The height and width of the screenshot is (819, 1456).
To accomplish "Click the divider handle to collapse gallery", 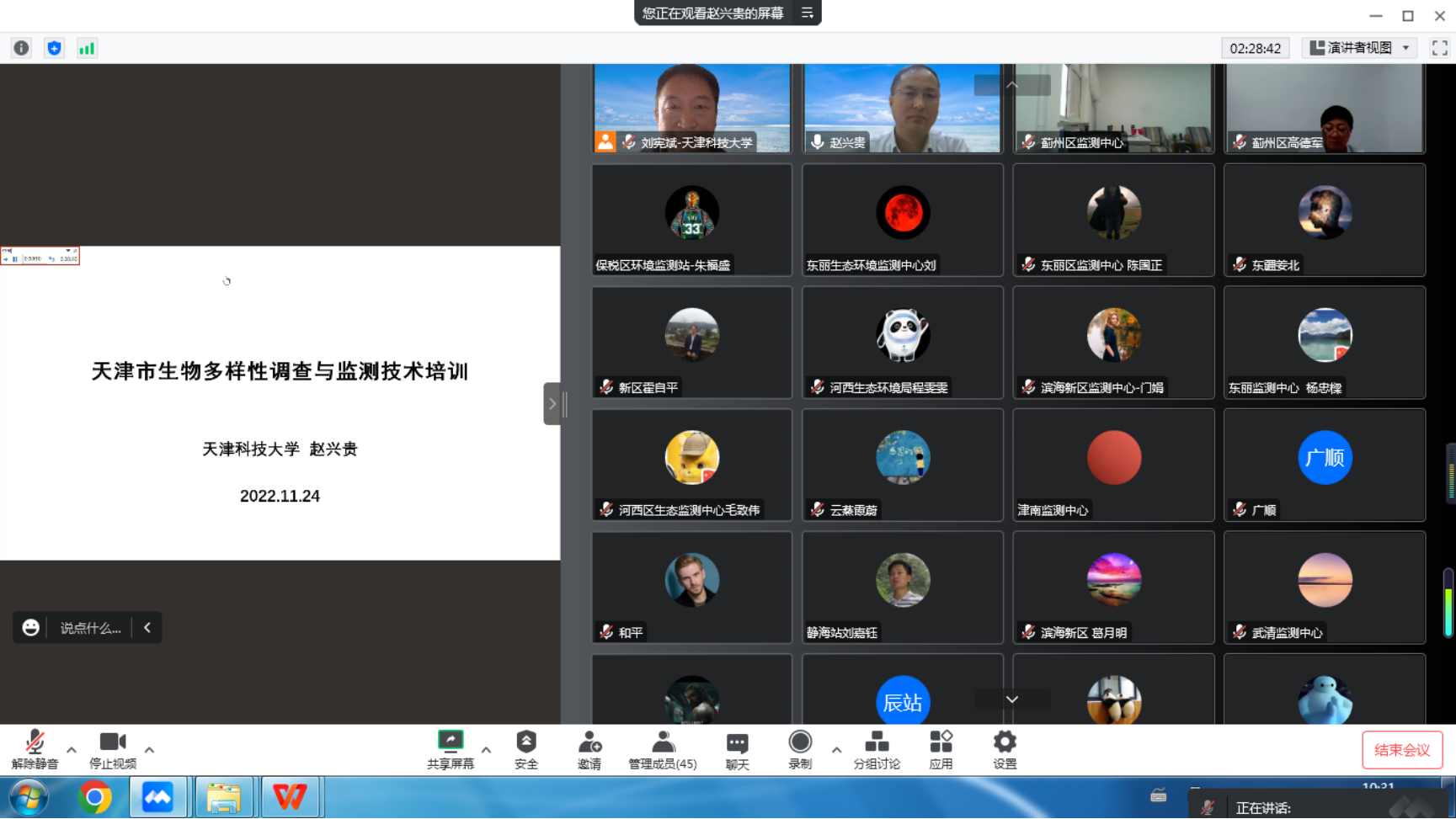I will [552, 404].
